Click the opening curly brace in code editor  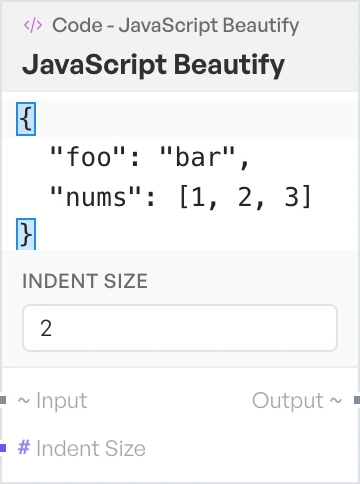(26, 119)
